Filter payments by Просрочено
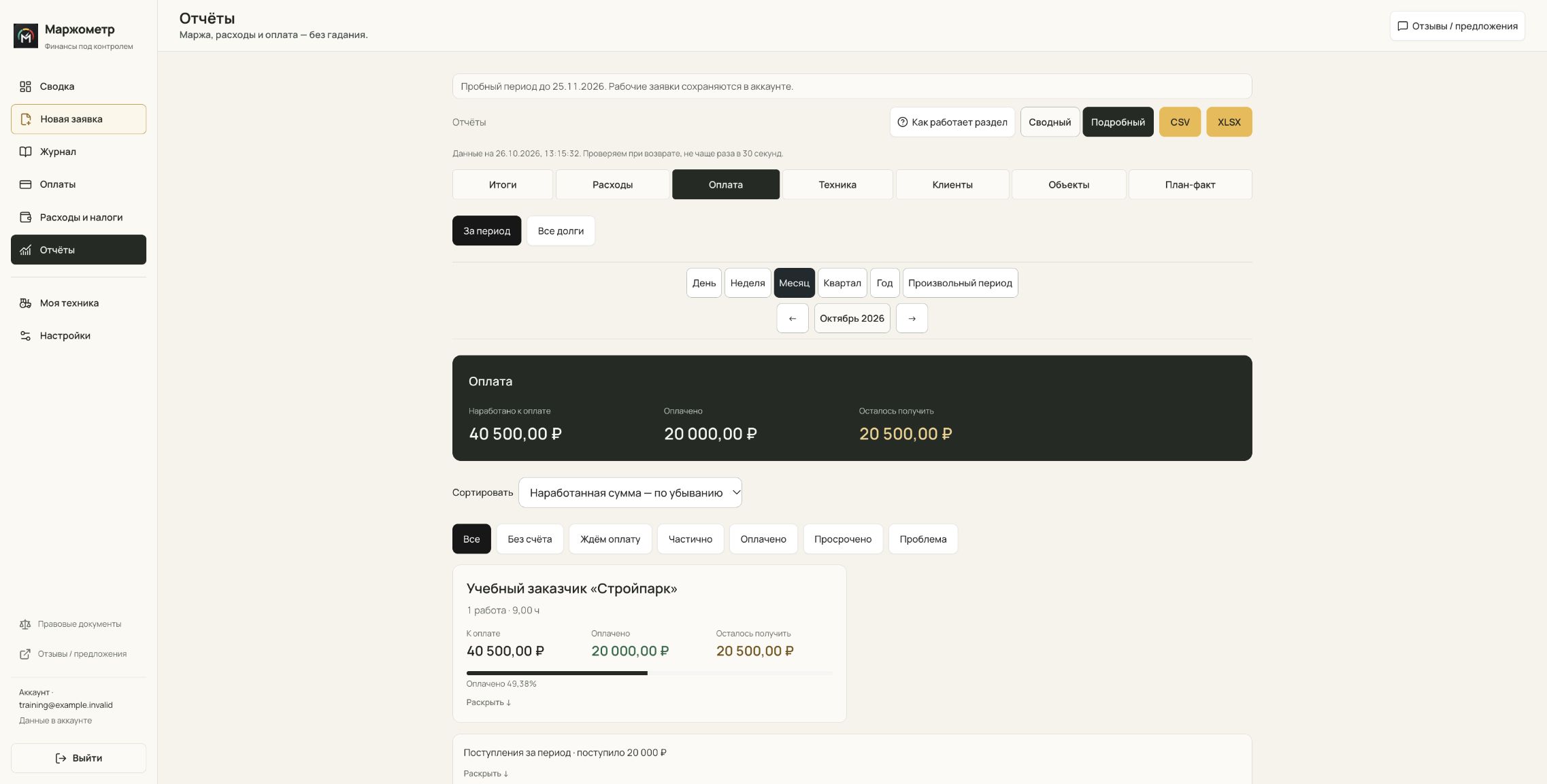Image resolution: width=1547 pixels, height=784 pixels. point(842,539)
